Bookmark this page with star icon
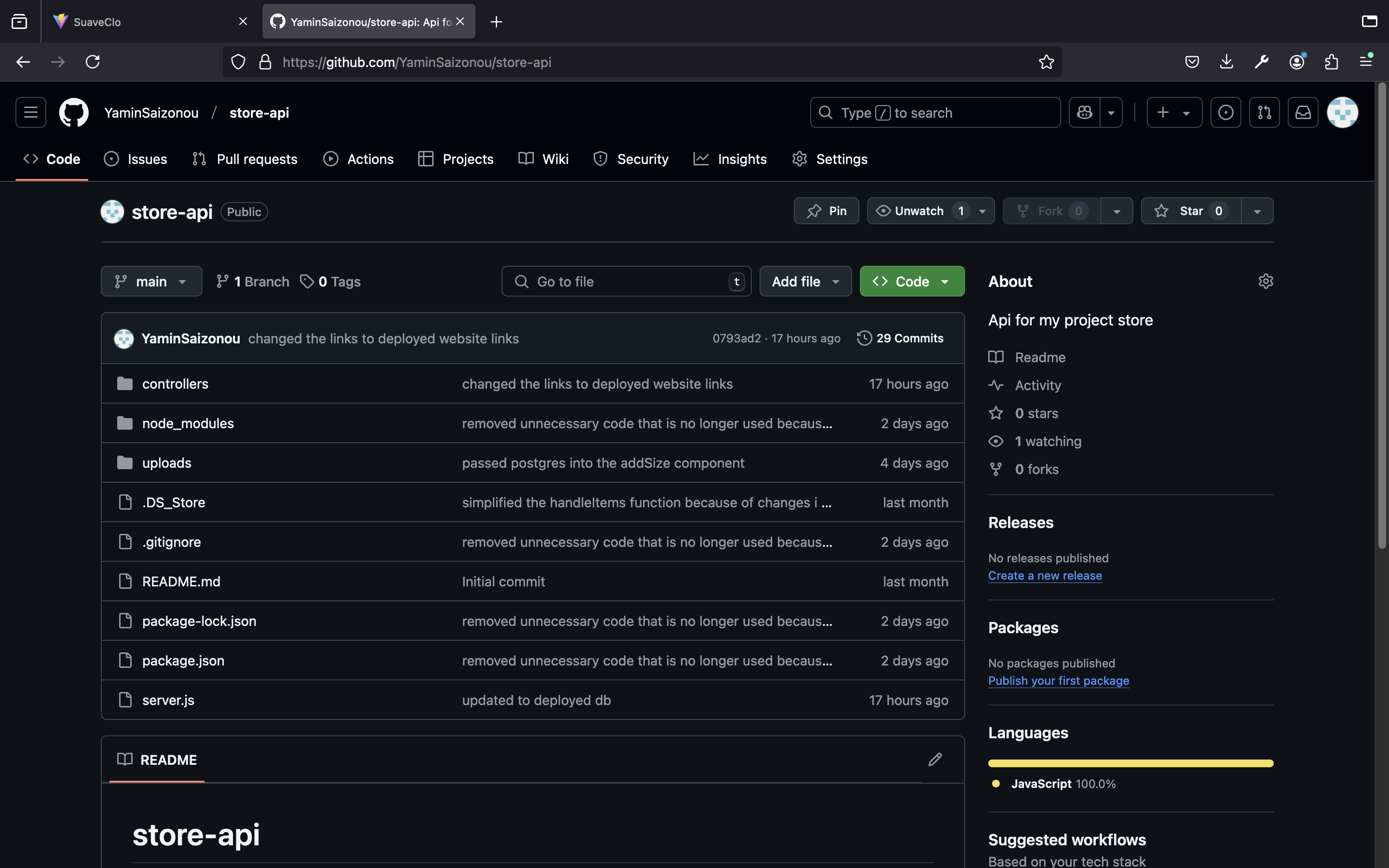 click(x=1046, y=62)
